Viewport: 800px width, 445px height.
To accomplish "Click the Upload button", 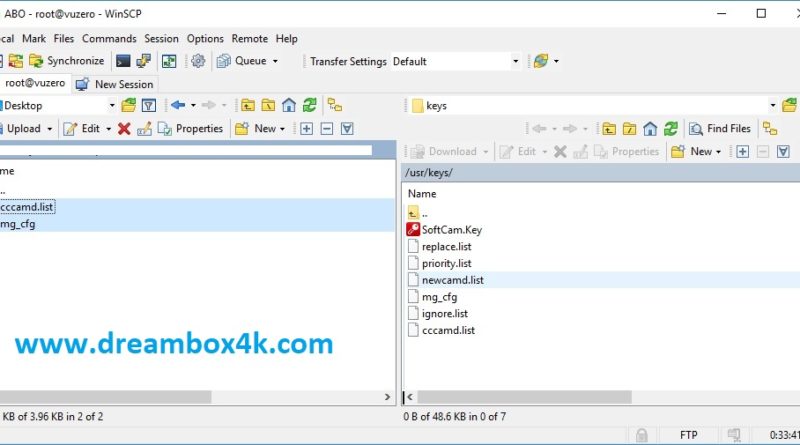I will (x=21, y=129).
